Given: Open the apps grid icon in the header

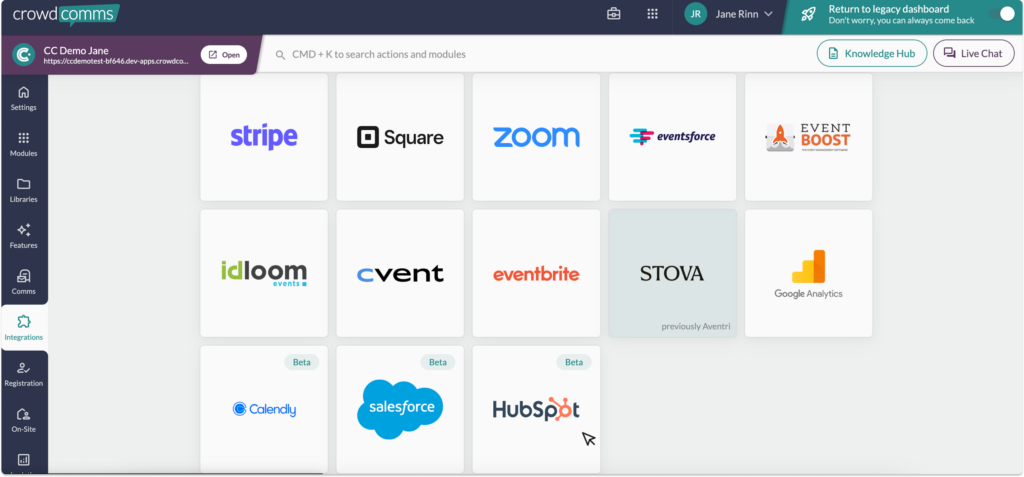Looking at the screenshot, I should pyautogui.click(x=652, y=14).
